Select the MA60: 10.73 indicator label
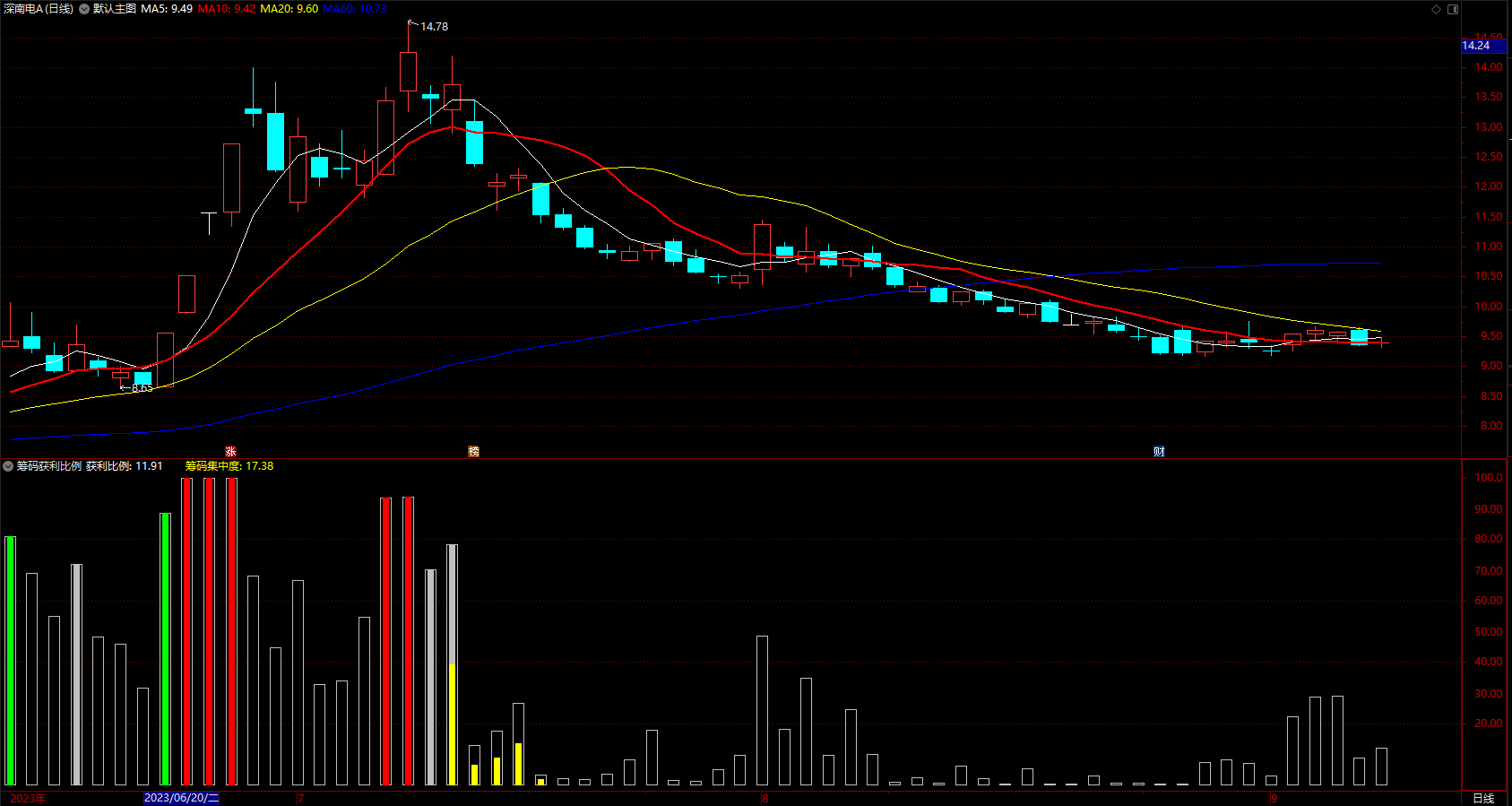 355,9
